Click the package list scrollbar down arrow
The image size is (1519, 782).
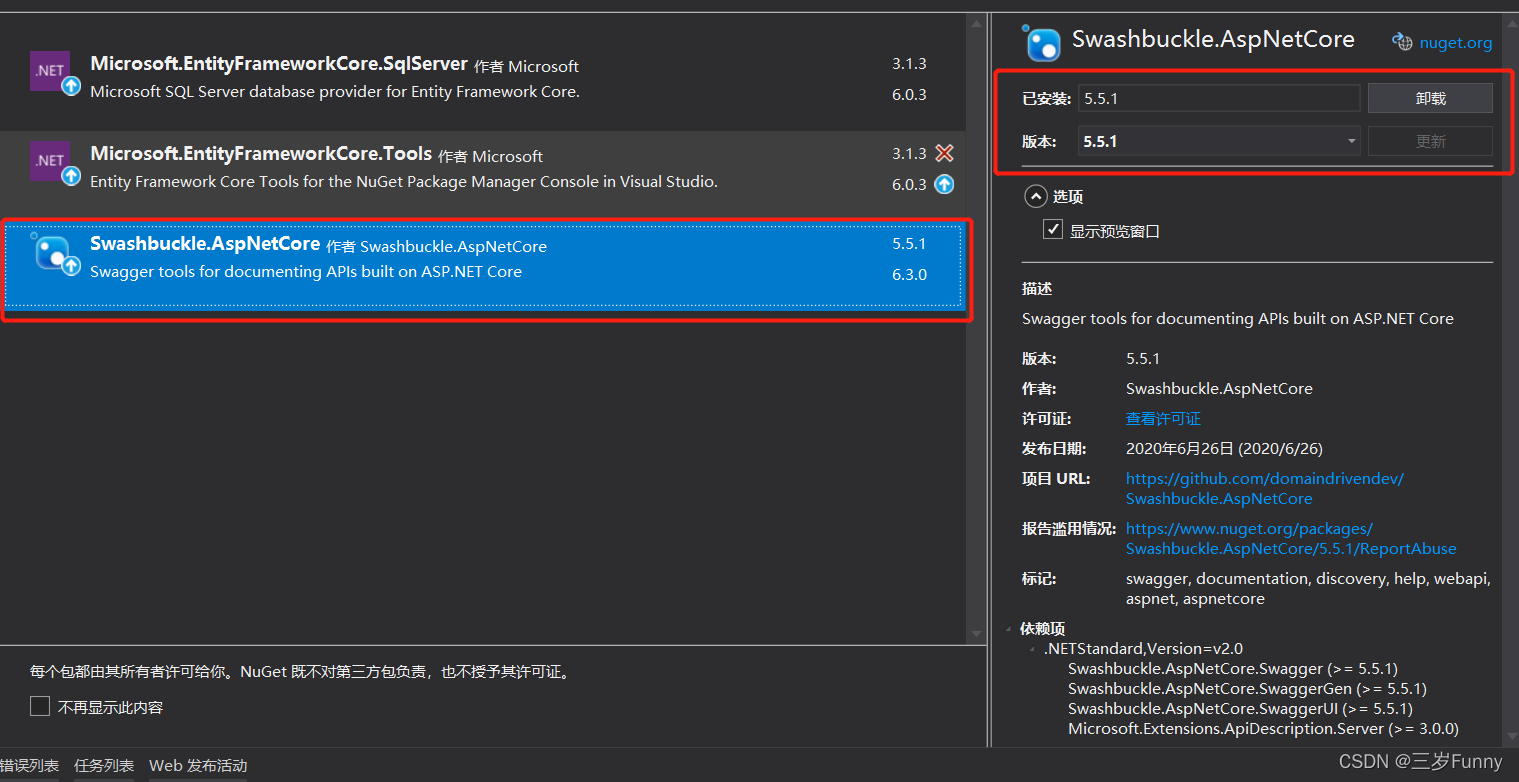977,634
